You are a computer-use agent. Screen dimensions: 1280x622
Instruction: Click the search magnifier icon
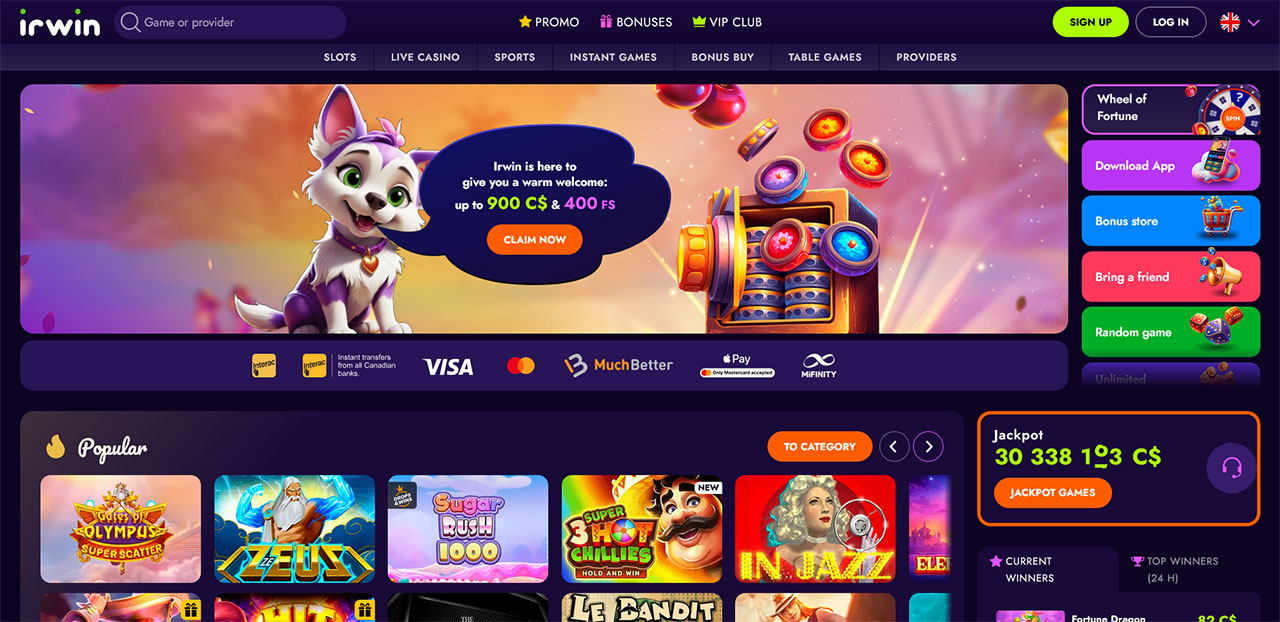[130, 22]
